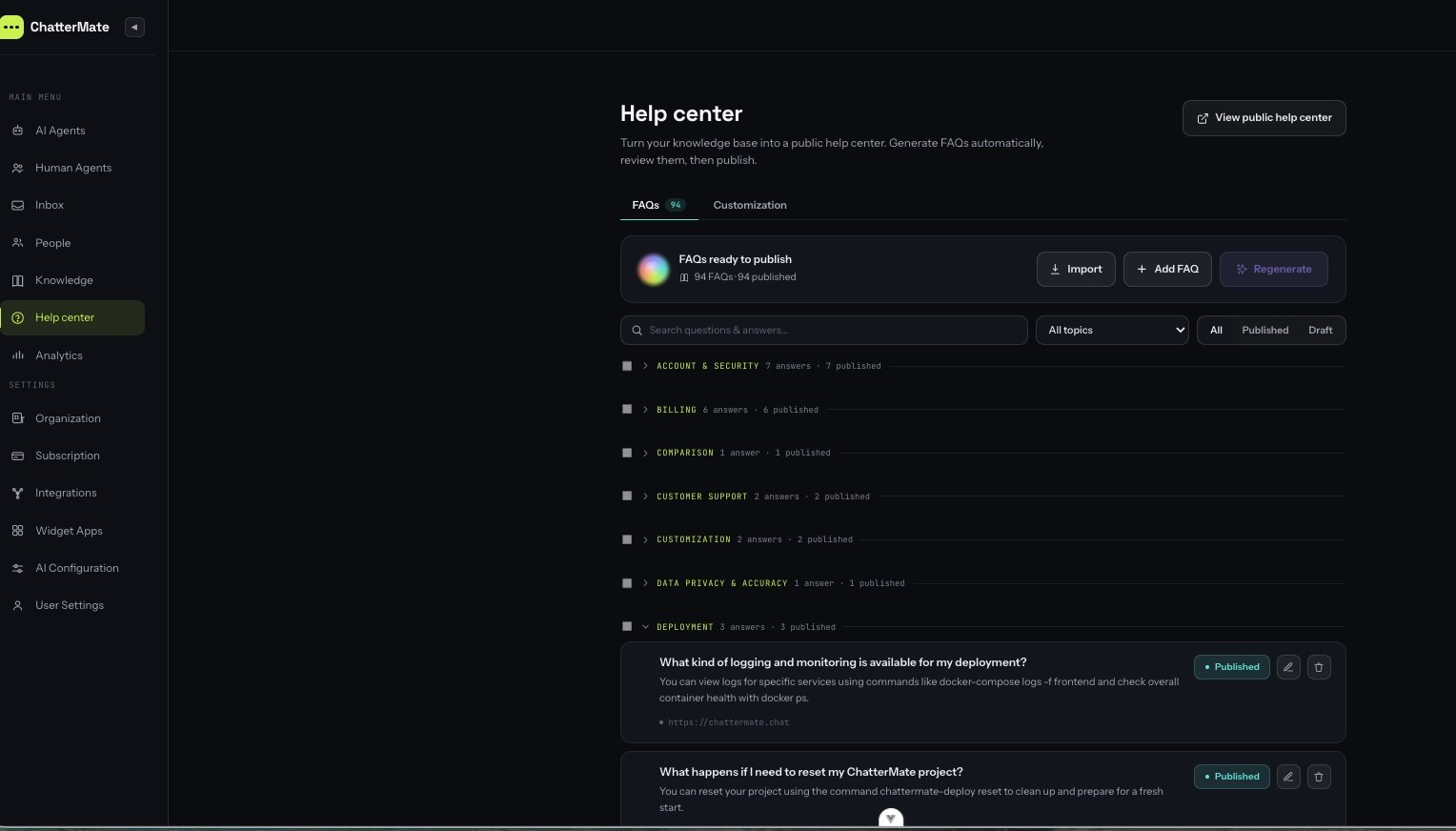Screen dimensions: 1456x831
Task: Open Human Agents in the main menu
Action: point(72,168)
